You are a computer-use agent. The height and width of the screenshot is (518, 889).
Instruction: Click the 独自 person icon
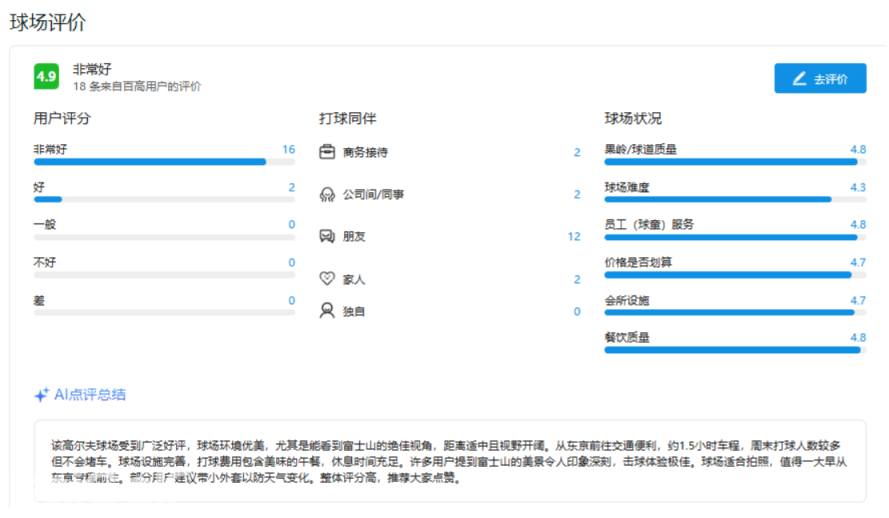[327, 311]
